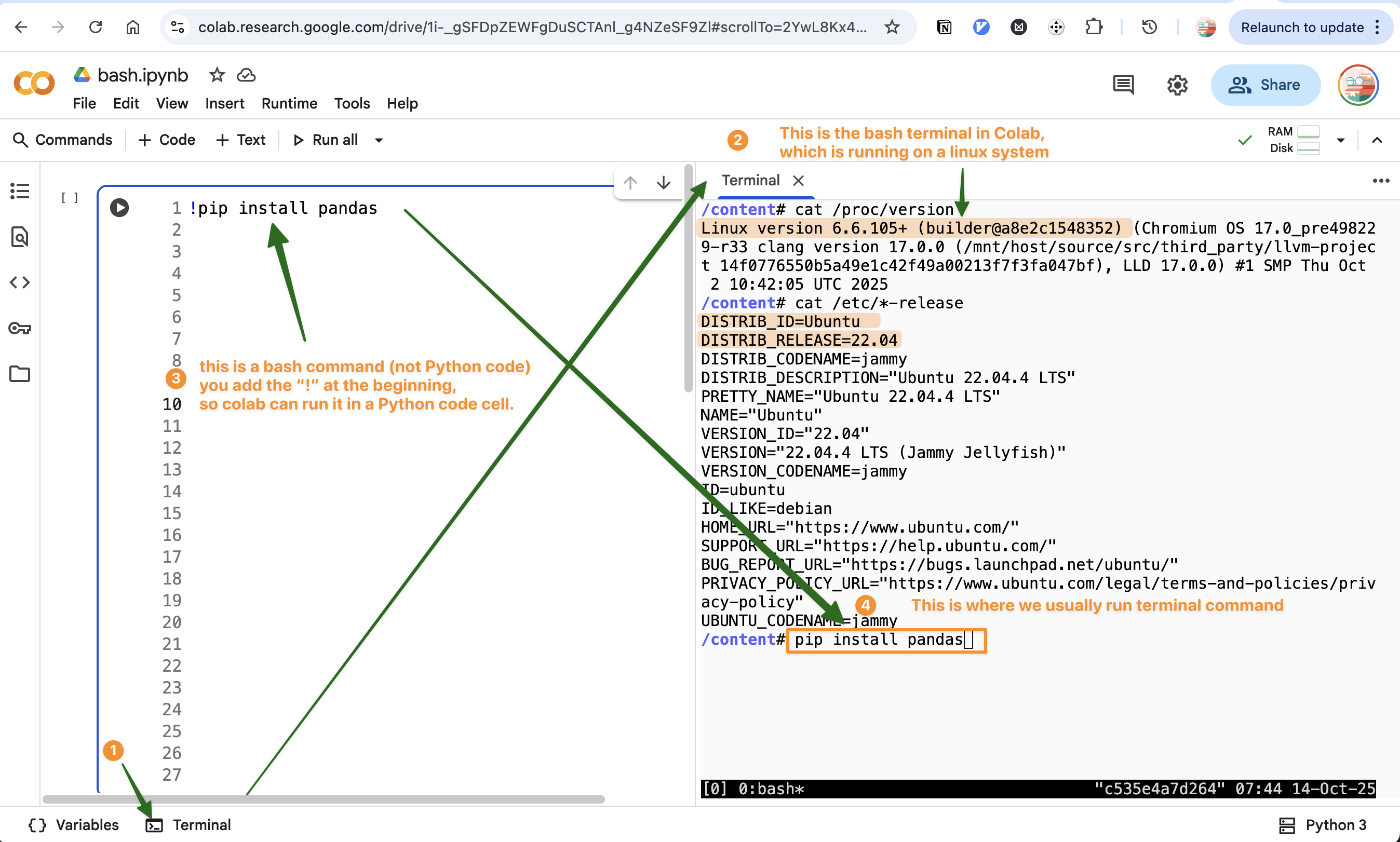The width and height of the screenshot is (1400, 842).
Task: Open the Runtime menu
Action: pos(289,103)
